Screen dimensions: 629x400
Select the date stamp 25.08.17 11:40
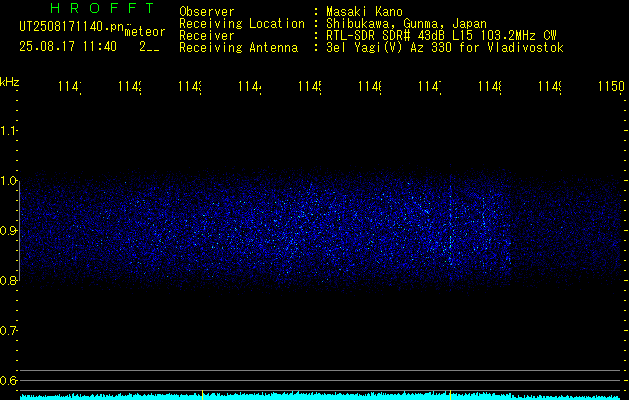pyautogui.click(x=68, y=47)
